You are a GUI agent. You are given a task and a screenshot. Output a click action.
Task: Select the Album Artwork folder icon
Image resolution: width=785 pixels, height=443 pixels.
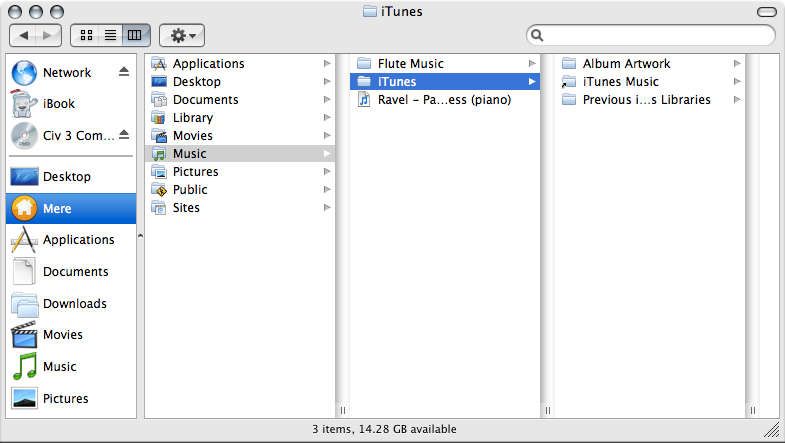pos(569,64)
